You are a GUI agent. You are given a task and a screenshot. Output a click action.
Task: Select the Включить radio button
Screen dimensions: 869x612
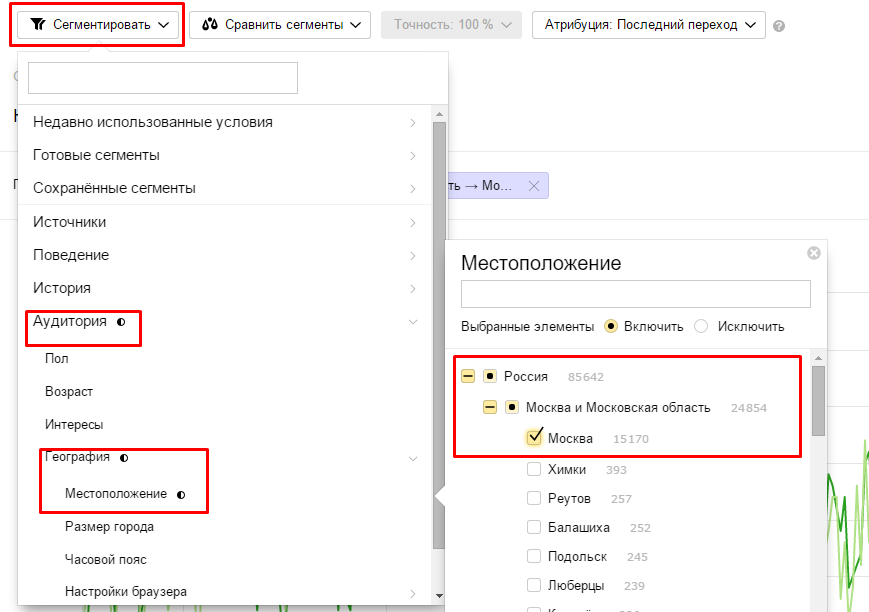click(611, 327)
